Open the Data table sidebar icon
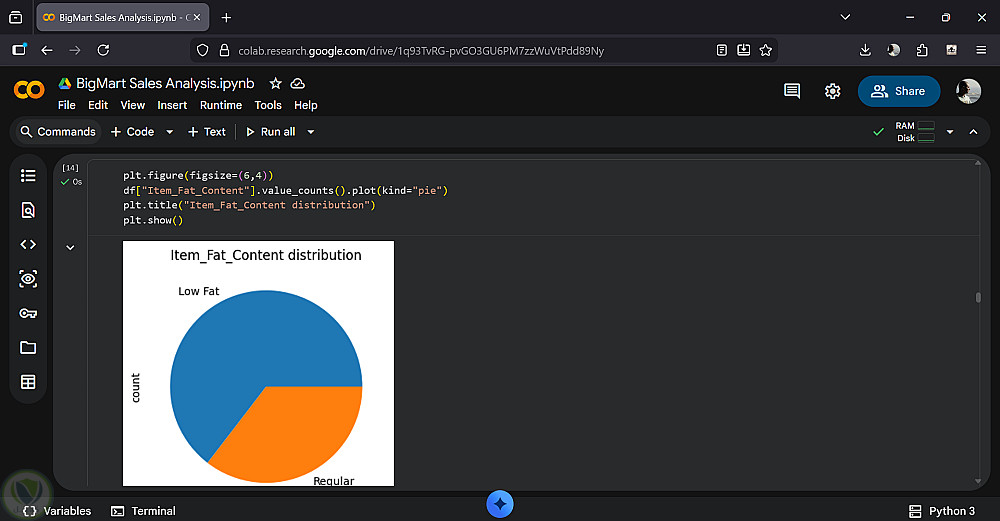1000x521 pixels. pos(28,382)
